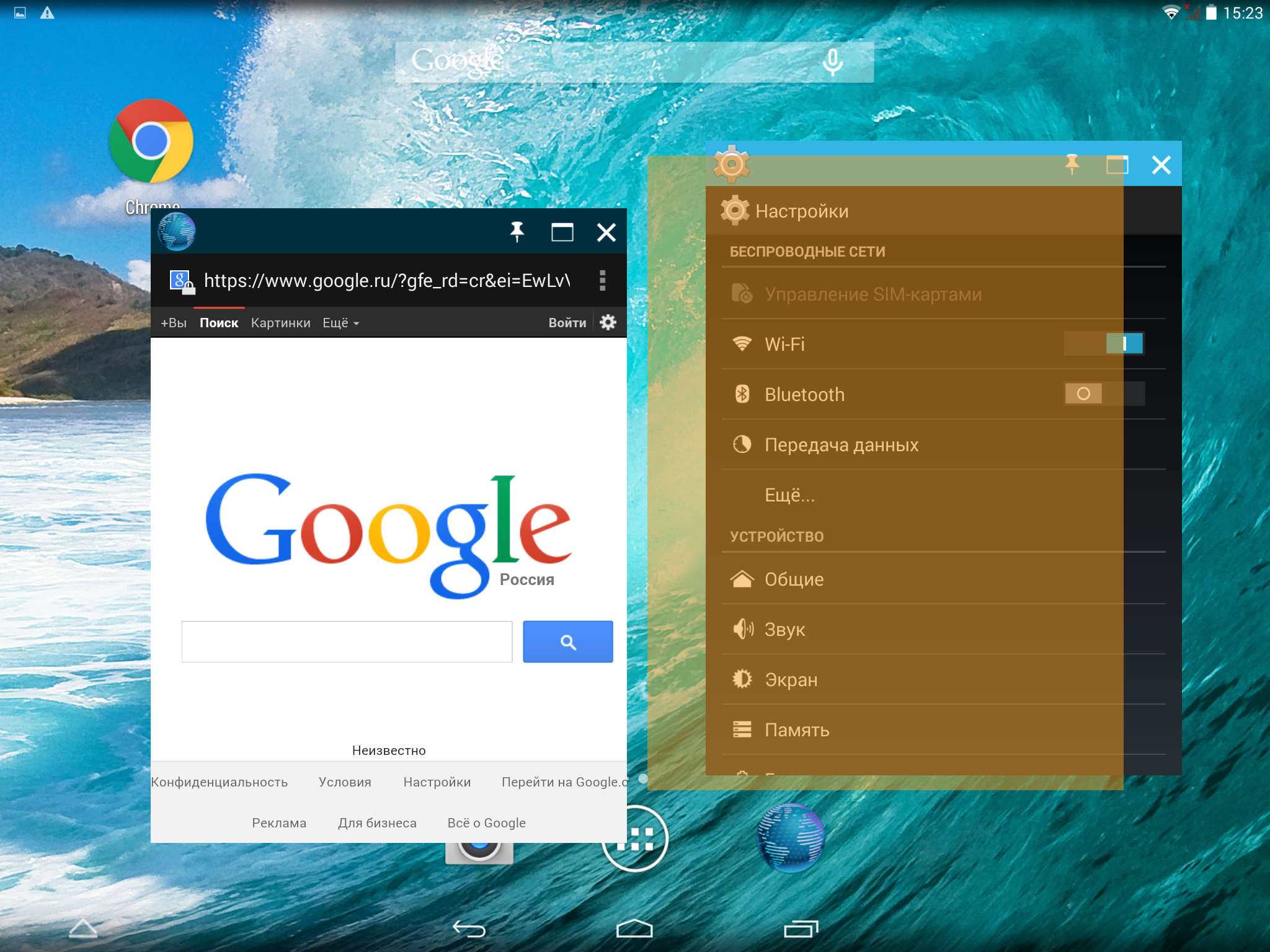The width and height of the screenshot is (1270, 952).
Task: Open browser three-dot overflow menu
Action: [602, 280]
